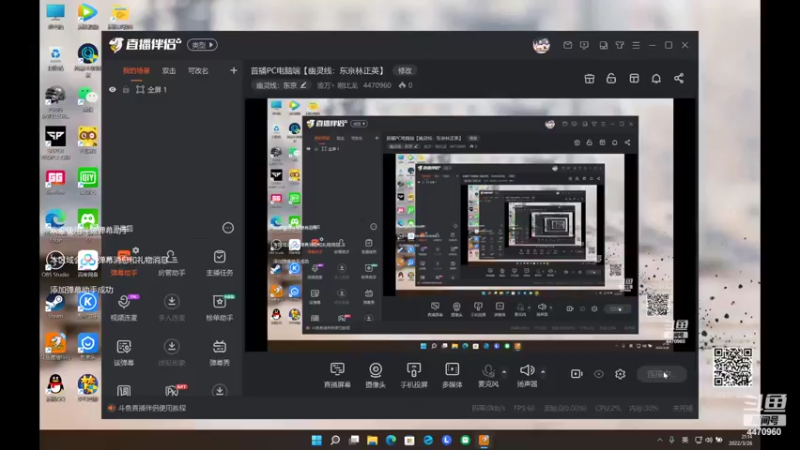Click the FPS:60 status entry
The width and height of the screenshot is (800, 450).
524,408
